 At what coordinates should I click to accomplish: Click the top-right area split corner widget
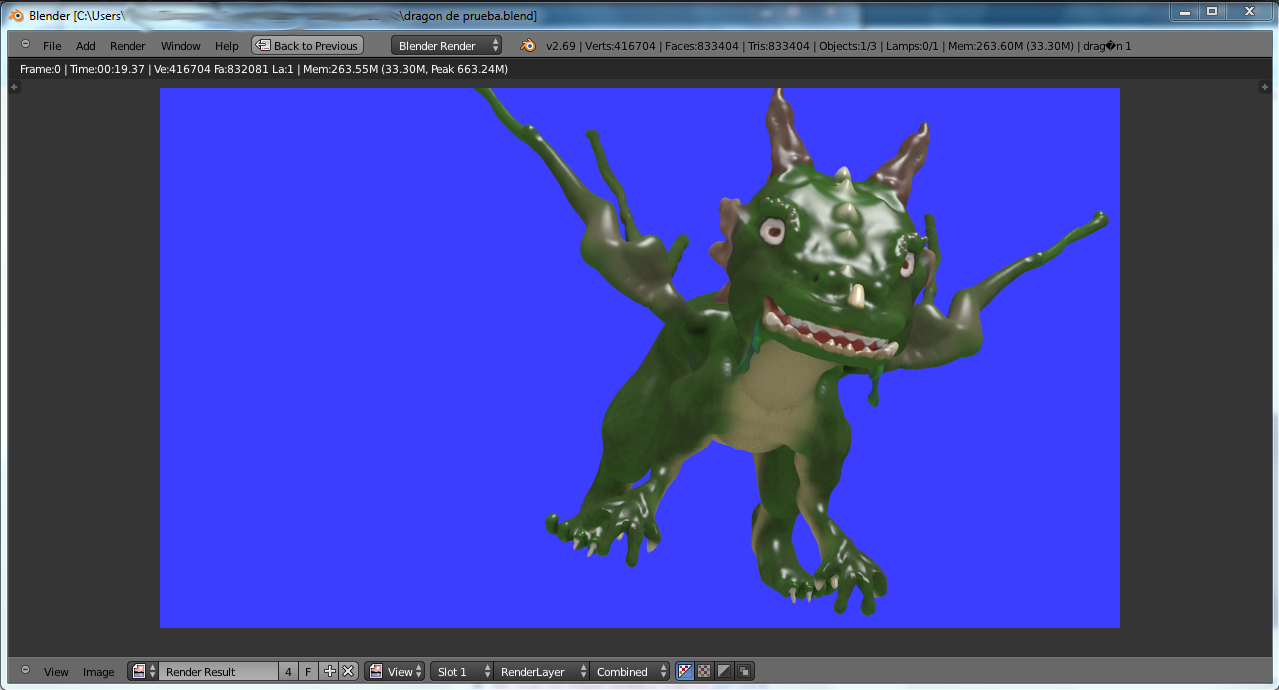tap(1265, 87)
